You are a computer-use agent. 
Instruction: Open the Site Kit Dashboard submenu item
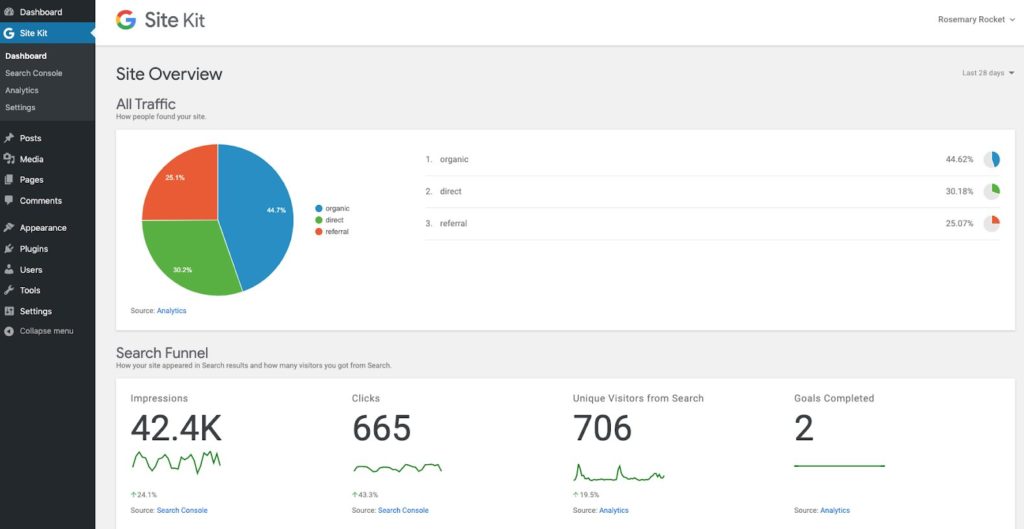point(26,56)
